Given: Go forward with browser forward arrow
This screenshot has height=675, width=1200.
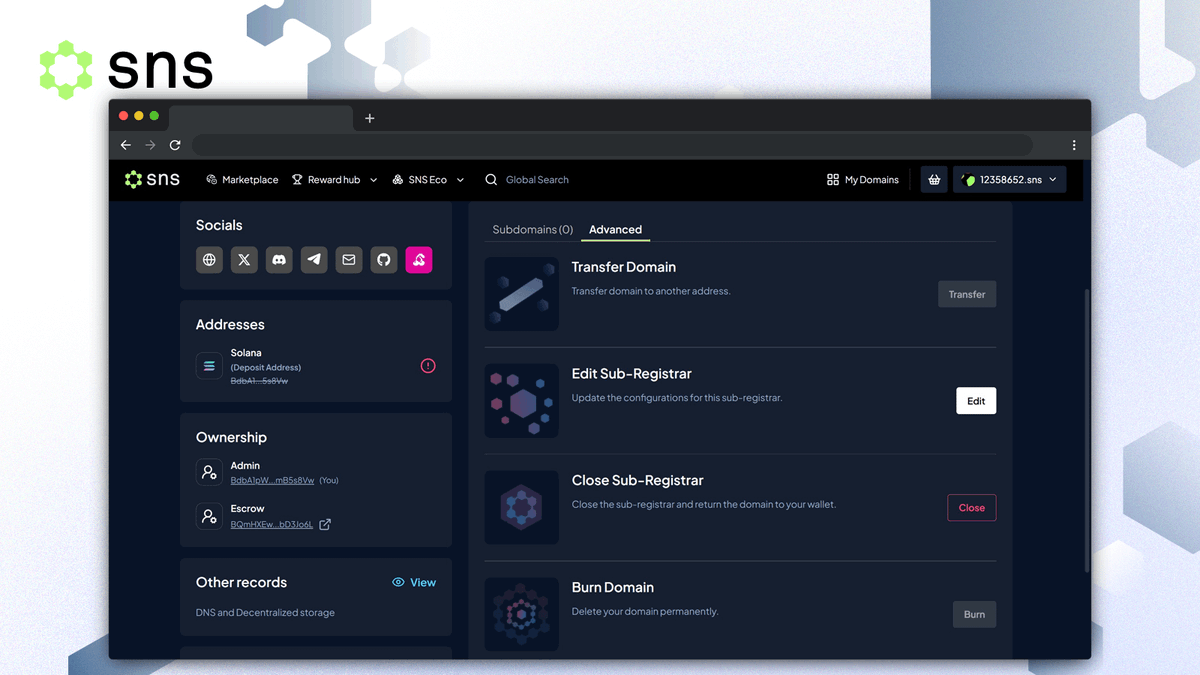Looking at the screenshot, I should (150, 145).
